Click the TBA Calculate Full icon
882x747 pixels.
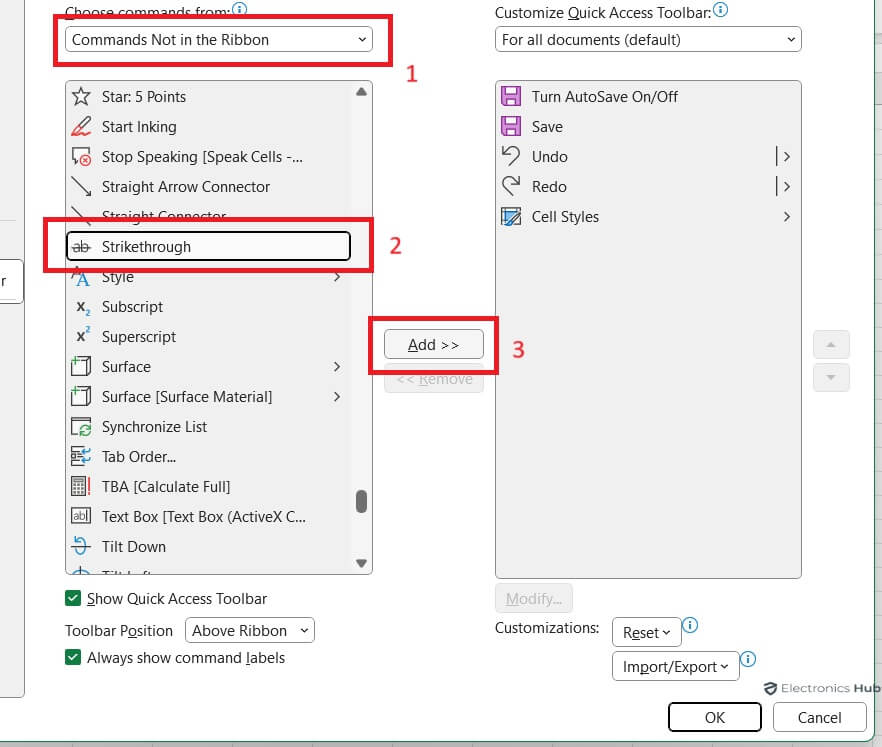click(x=82, y=487)
